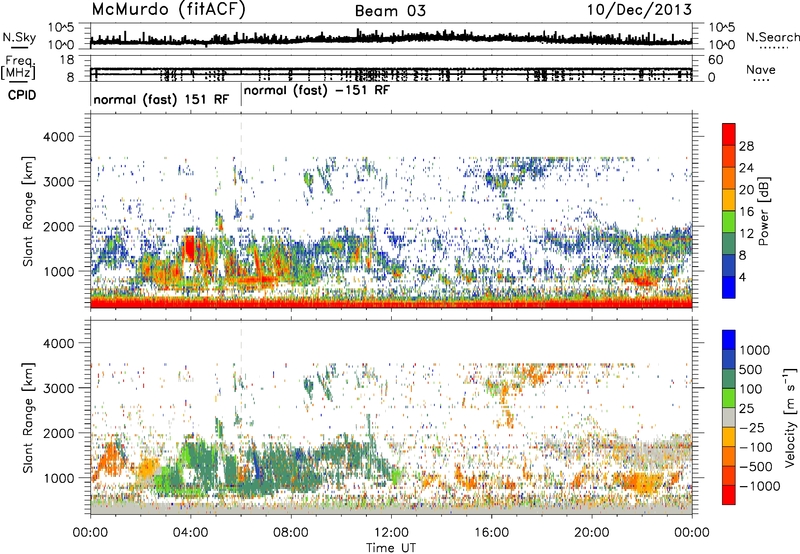Click the '16:00' time axis tick label

point(491,533)
